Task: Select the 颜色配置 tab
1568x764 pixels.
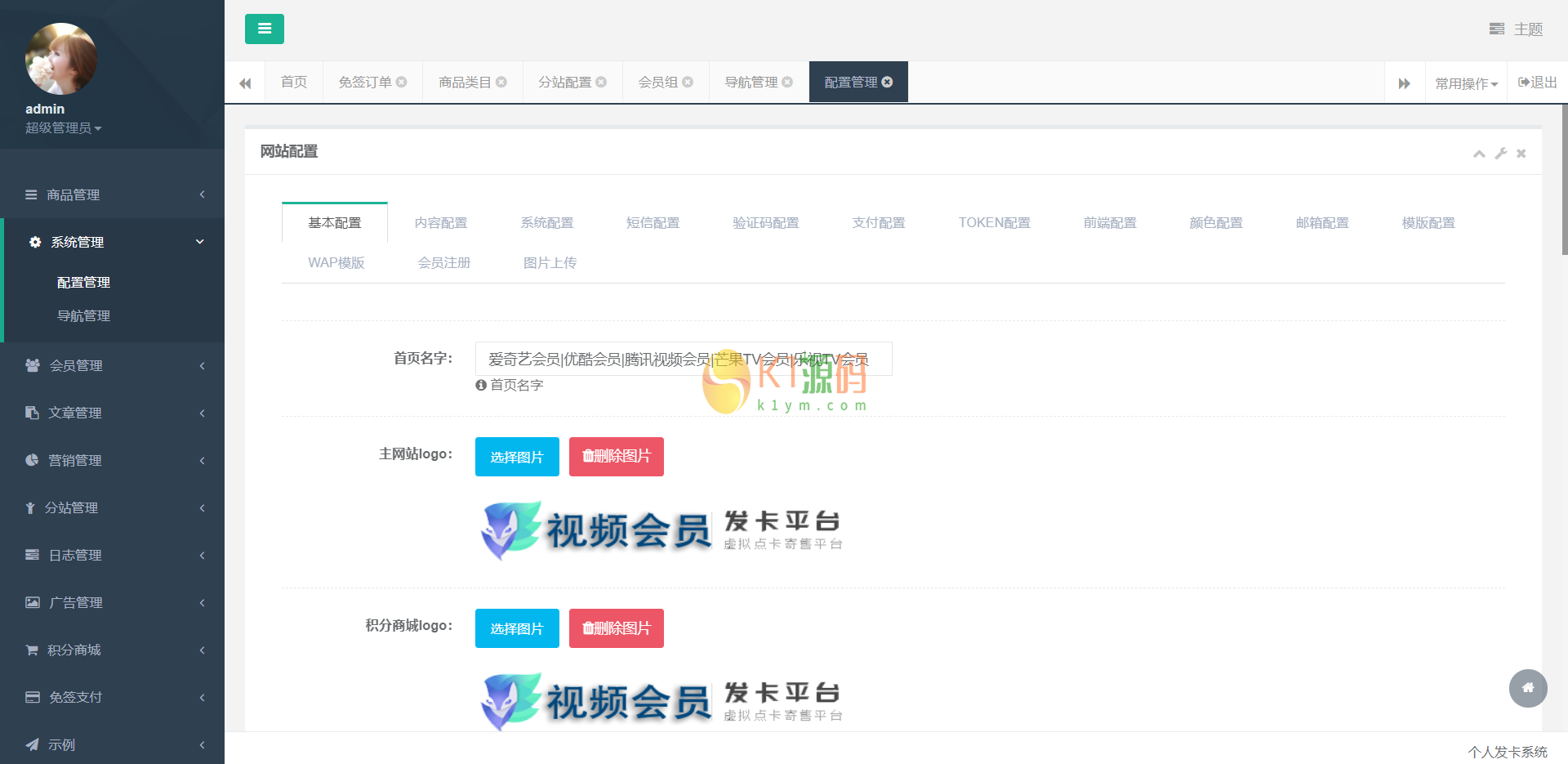Action: 1216,222
